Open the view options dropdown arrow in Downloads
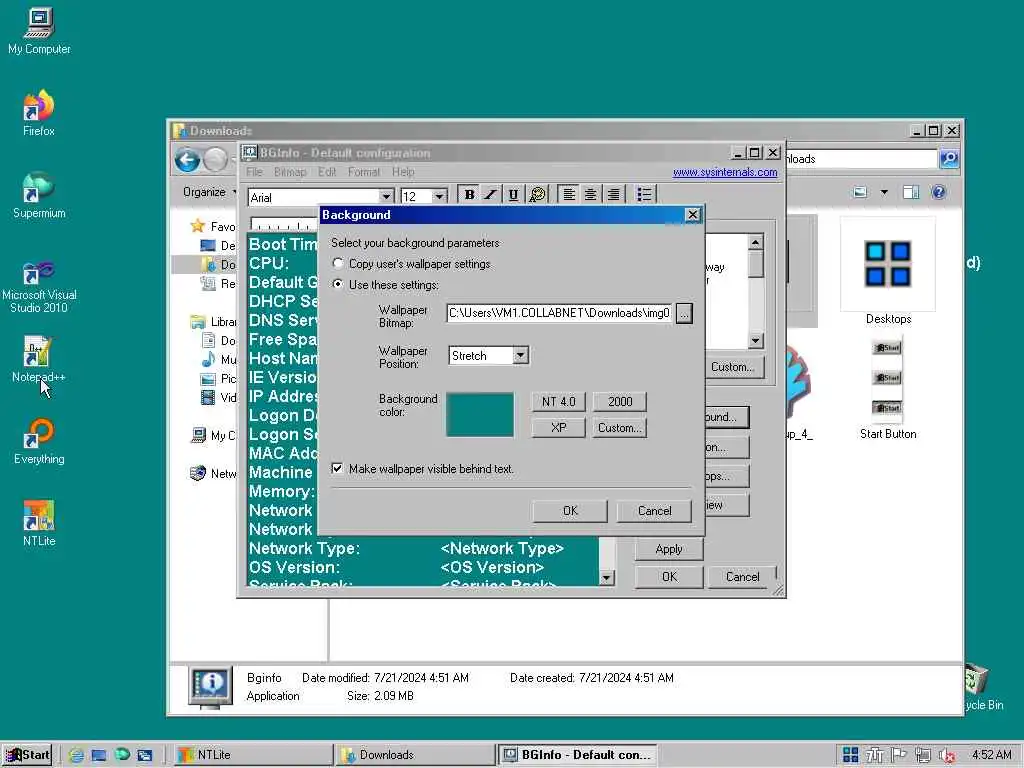 (884, 192)
